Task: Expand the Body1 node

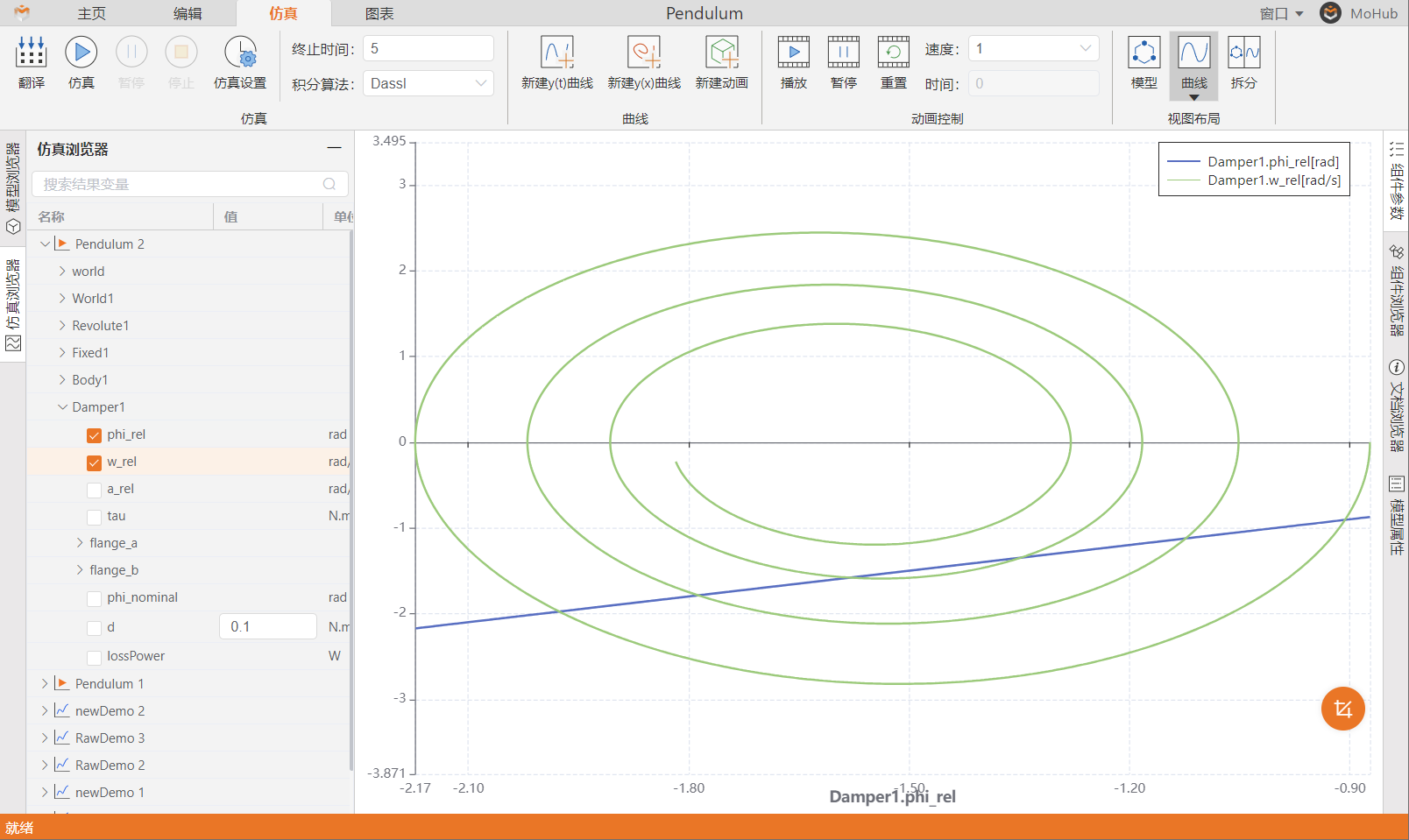Action: click(x=62, y=379)
